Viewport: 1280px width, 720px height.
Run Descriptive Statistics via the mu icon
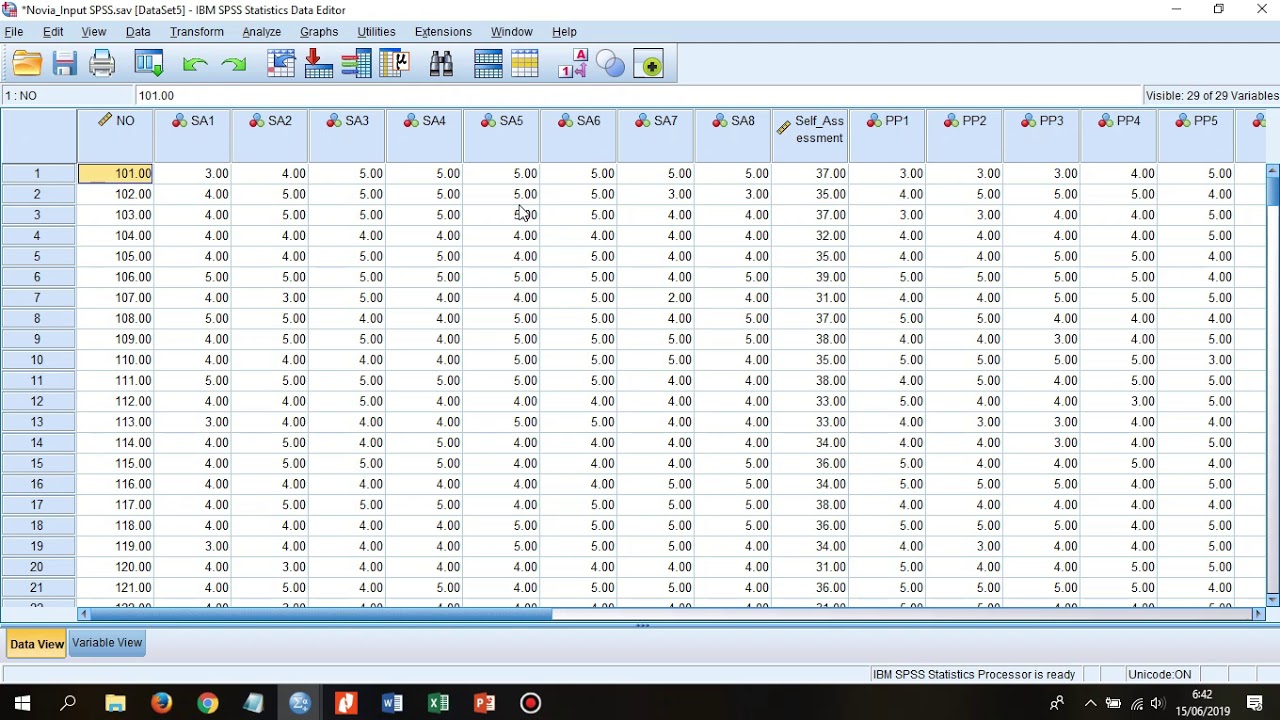[395, 64]
